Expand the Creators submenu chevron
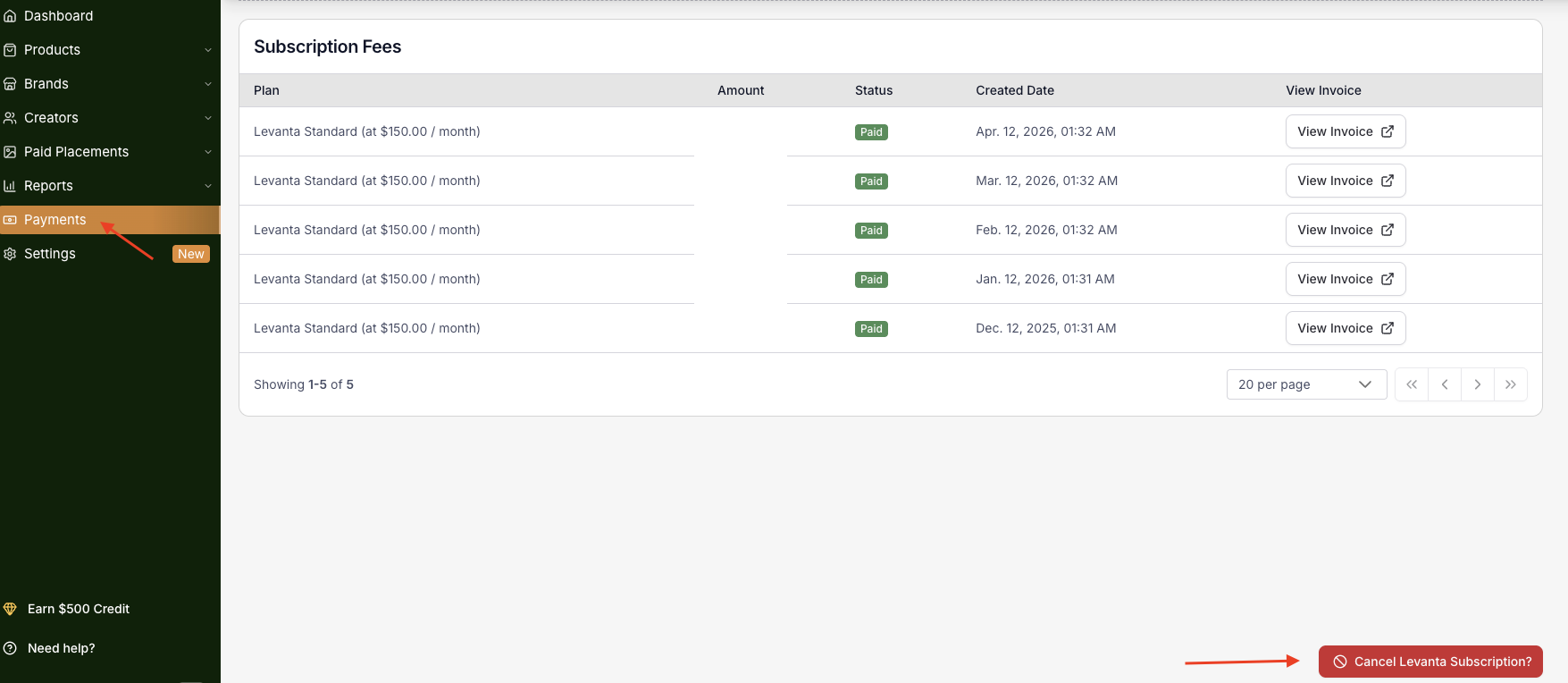1568x683 pixels. tap(208, 118)
